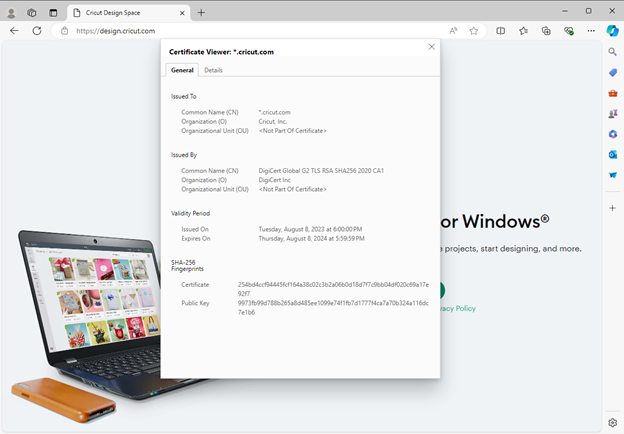Screen dimensions: 624x434
Task: View site information lock icon
Action: click(x=64, y=31)
